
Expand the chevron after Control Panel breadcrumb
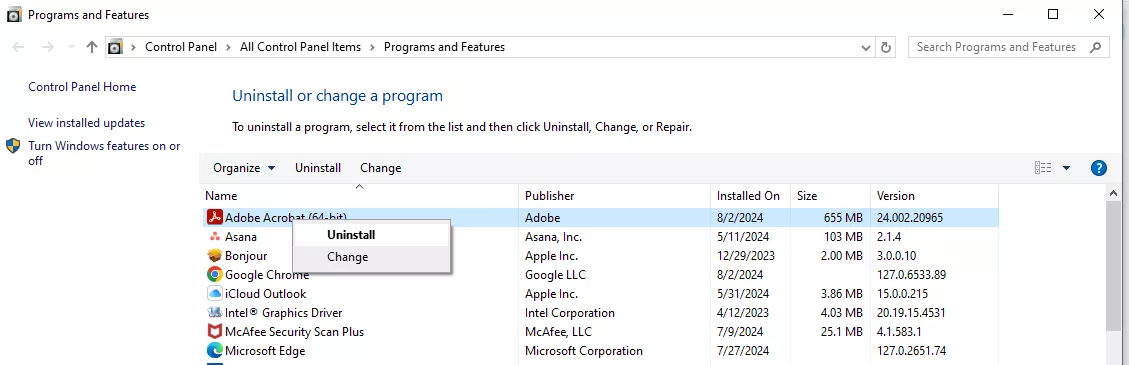pos(228,48)
